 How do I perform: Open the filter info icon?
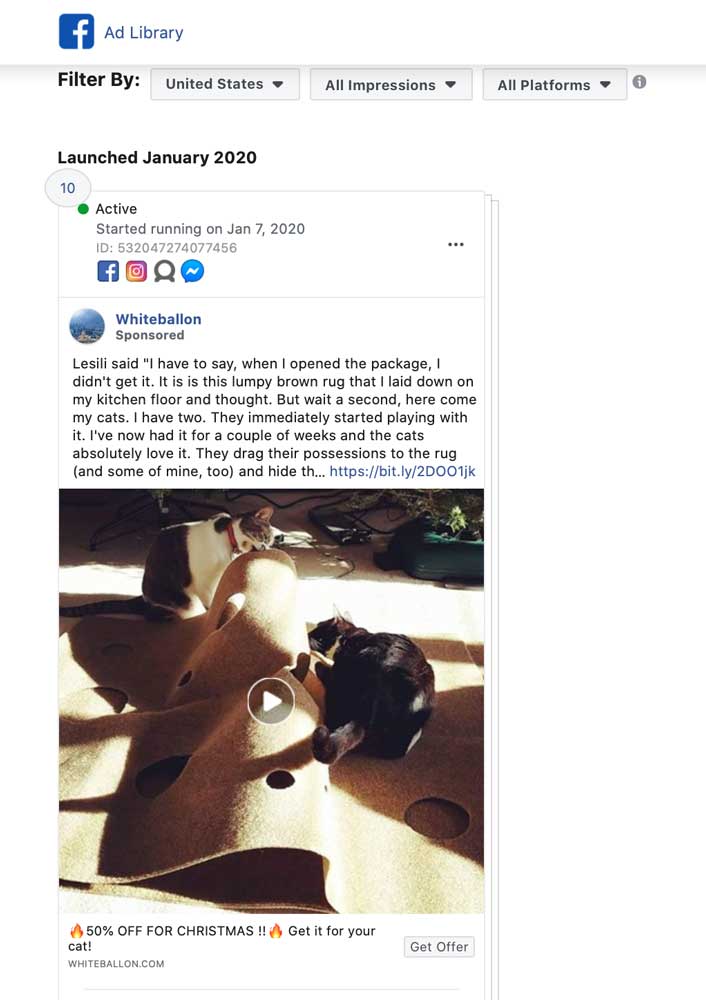click(x=639, y=82)
